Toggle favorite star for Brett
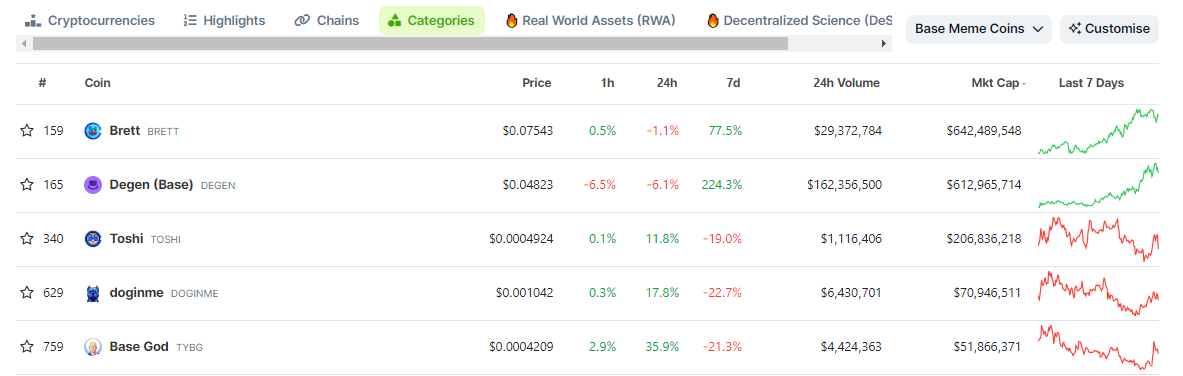1183x376 pixels. point(27,131)
